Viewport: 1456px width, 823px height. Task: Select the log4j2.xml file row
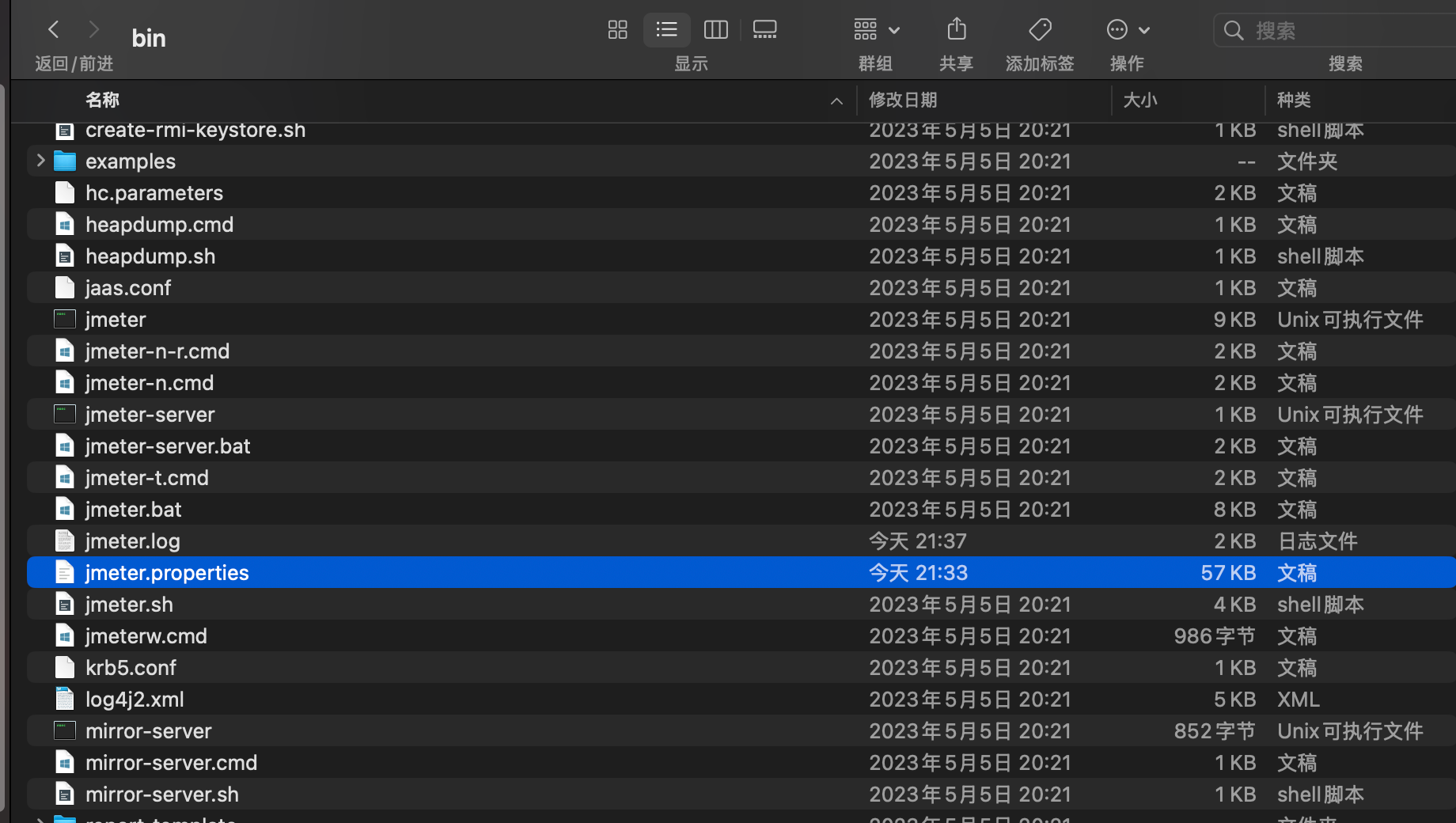pos(135,700)
